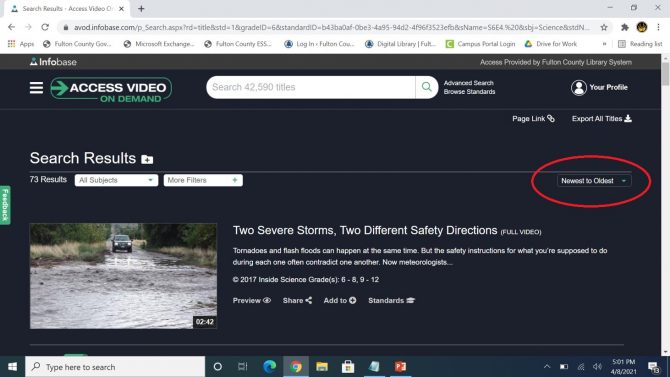Open the Chrome three-dot menu
The width and height of the screenshot is (670, 377).
pos(658,27)
